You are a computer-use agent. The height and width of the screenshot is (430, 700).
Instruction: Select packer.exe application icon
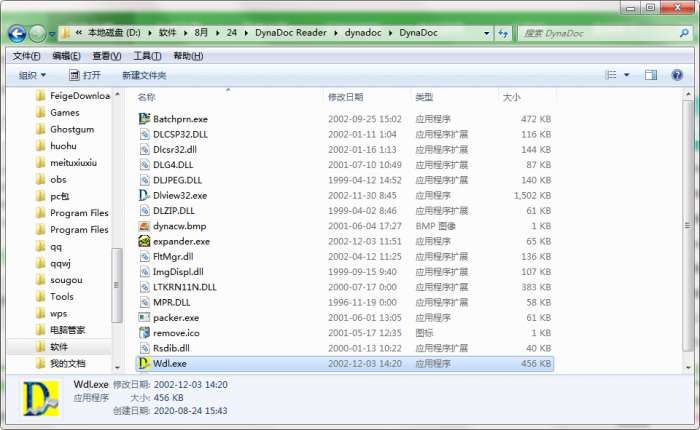tap(144, 317)
